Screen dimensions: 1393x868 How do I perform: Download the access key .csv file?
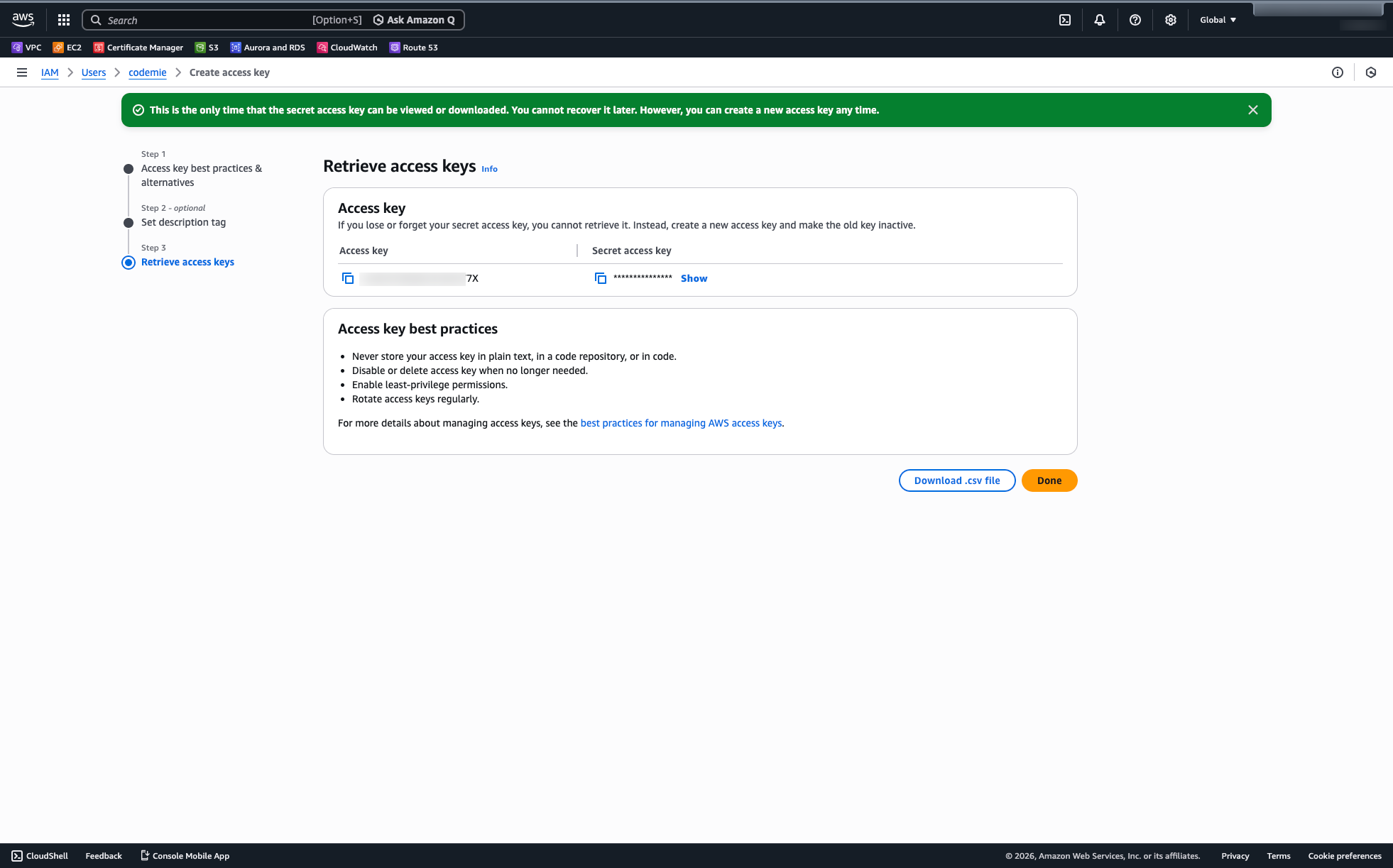point(956,480)
